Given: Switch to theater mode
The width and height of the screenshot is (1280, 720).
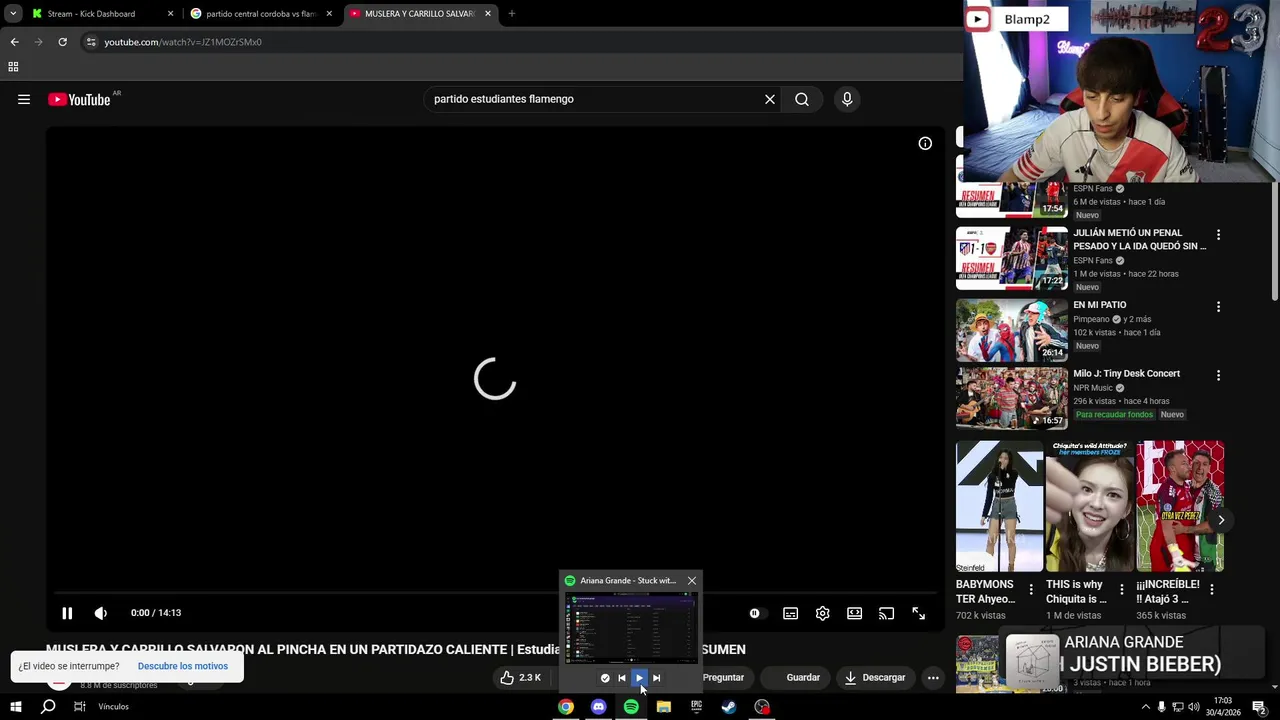Looking at the screenshot, I should click(x=854, y=613).
